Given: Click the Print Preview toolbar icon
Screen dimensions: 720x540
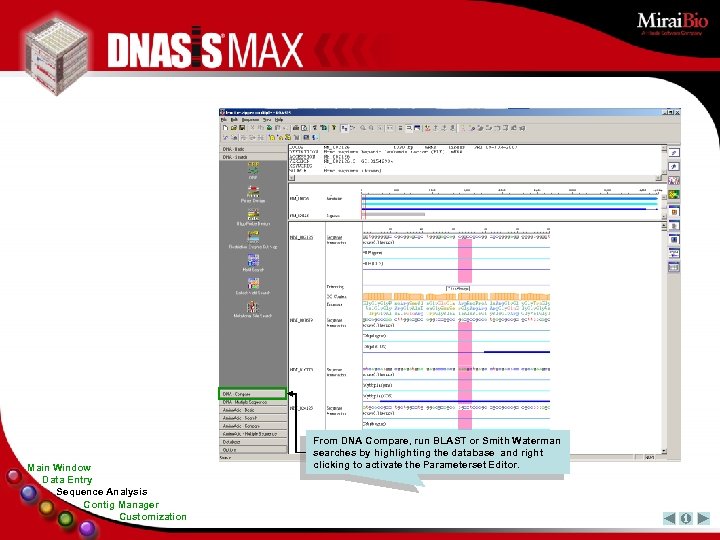Looking at the screenshot, I should click(x=304, y=128).
